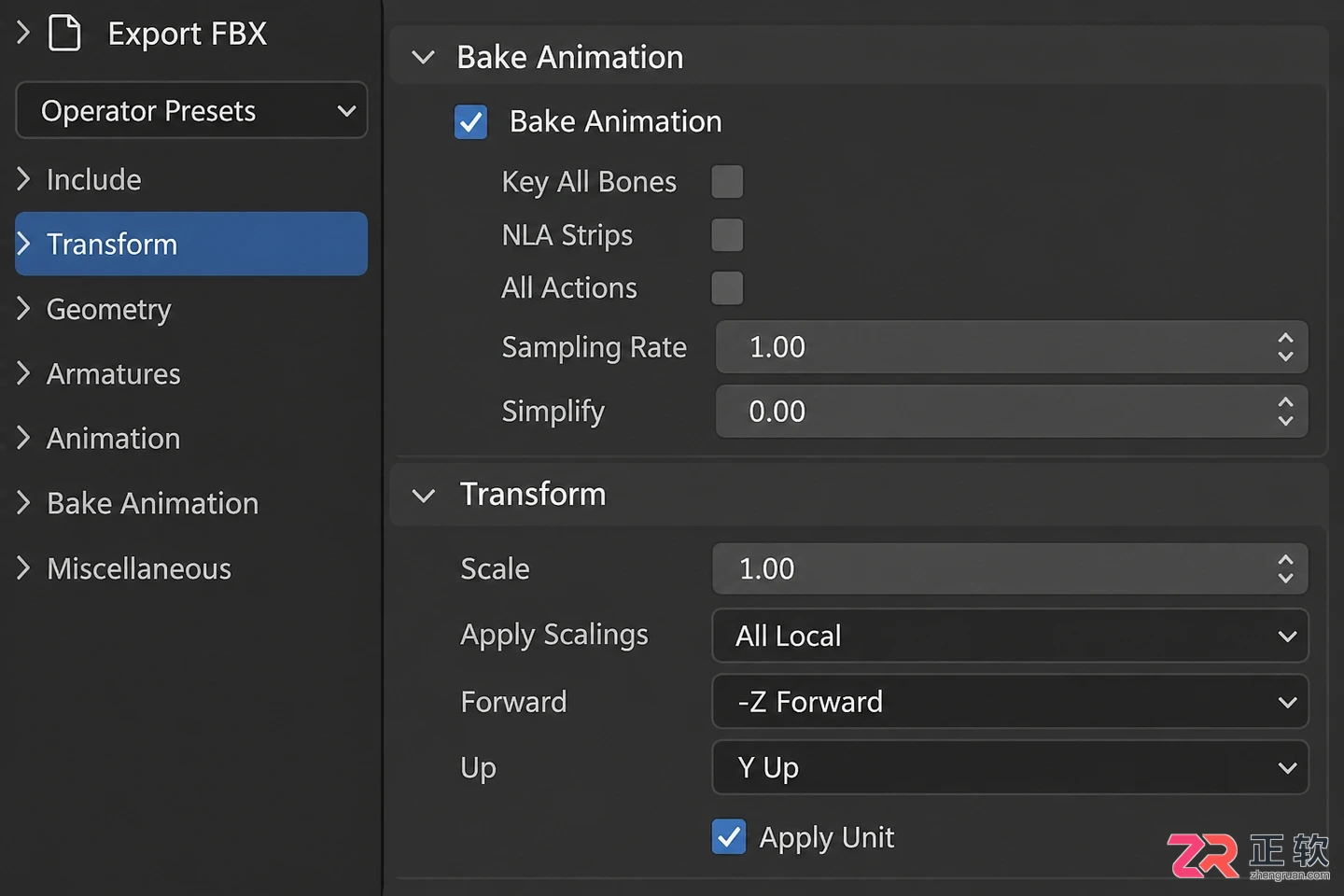Enable the NLA Strips checkbox
The width and height of the screenshot is (1344, 896).
point(727,234)
